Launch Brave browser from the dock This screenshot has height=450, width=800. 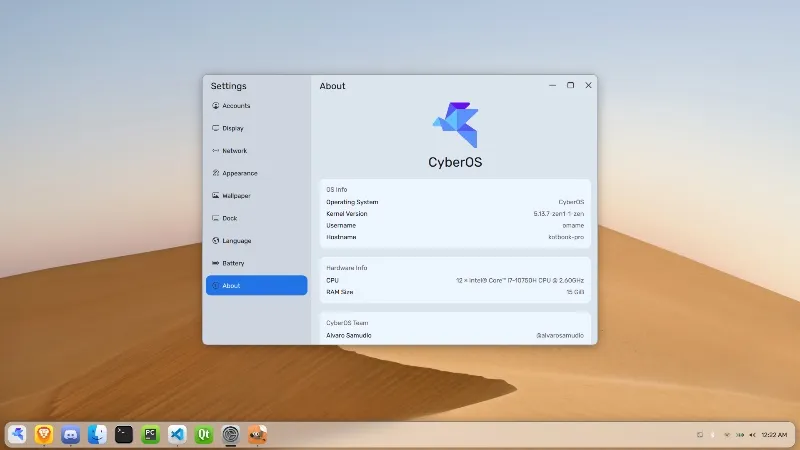44,434
